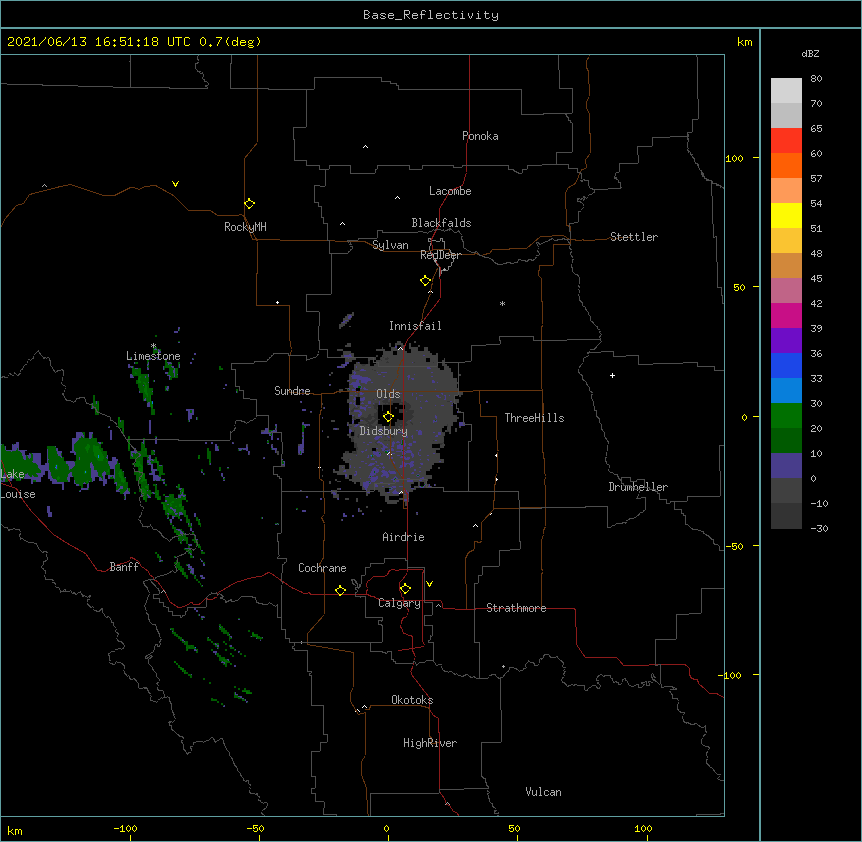Click the km unit label at top right
862x842 pixels.
click(x=744, y=42)
